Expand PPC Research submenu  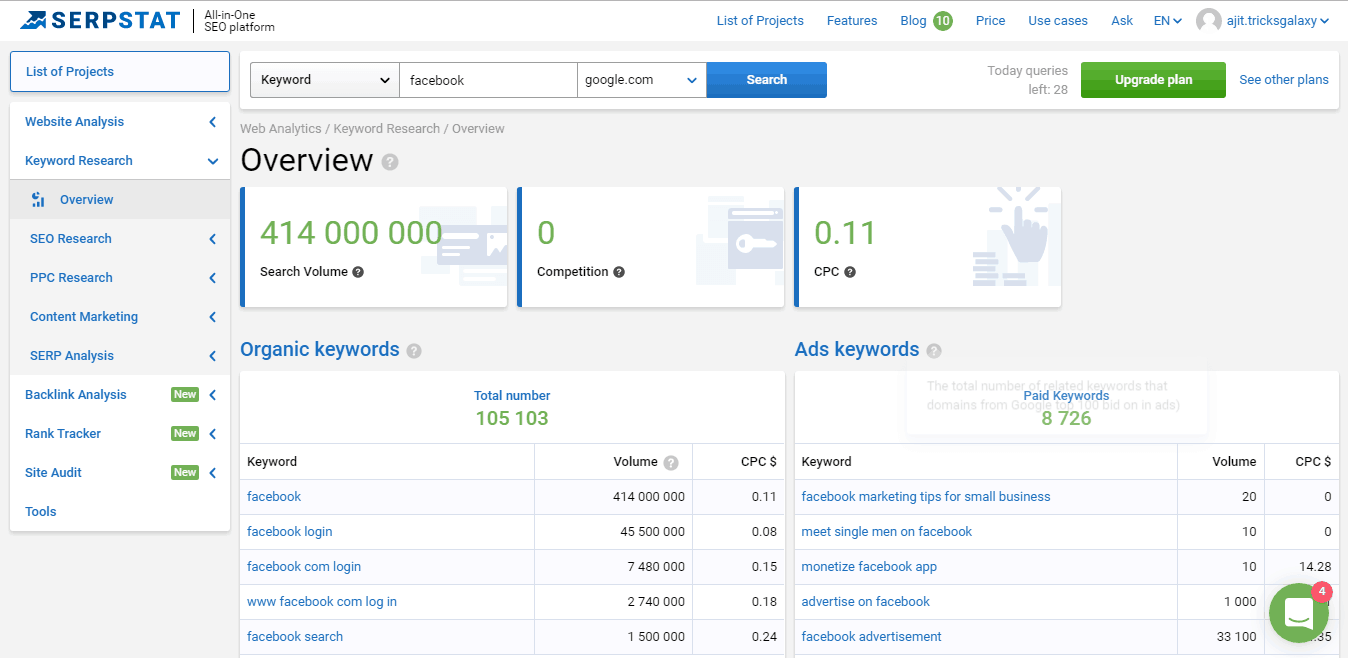click(x=213, y=278)
